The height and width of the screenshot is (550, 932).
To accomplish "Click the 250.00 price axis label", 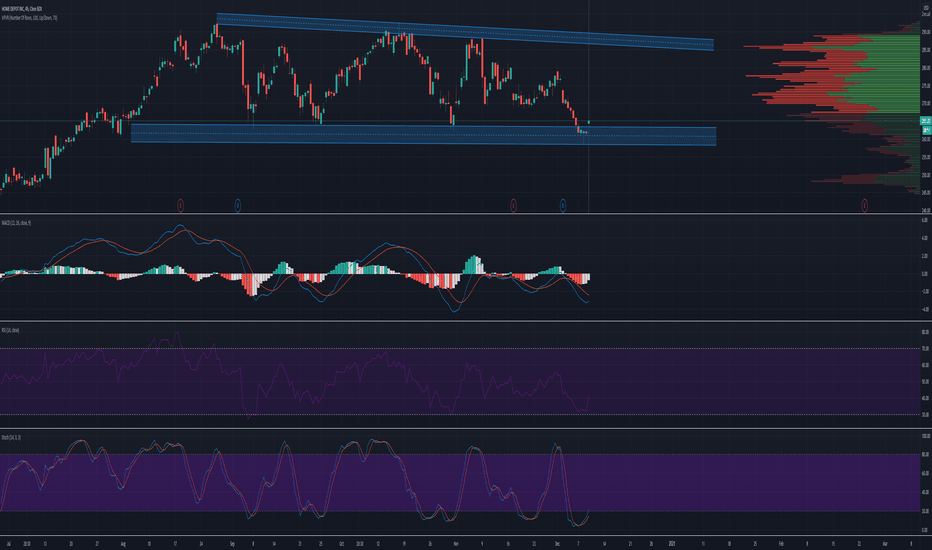I will (925, 175).
